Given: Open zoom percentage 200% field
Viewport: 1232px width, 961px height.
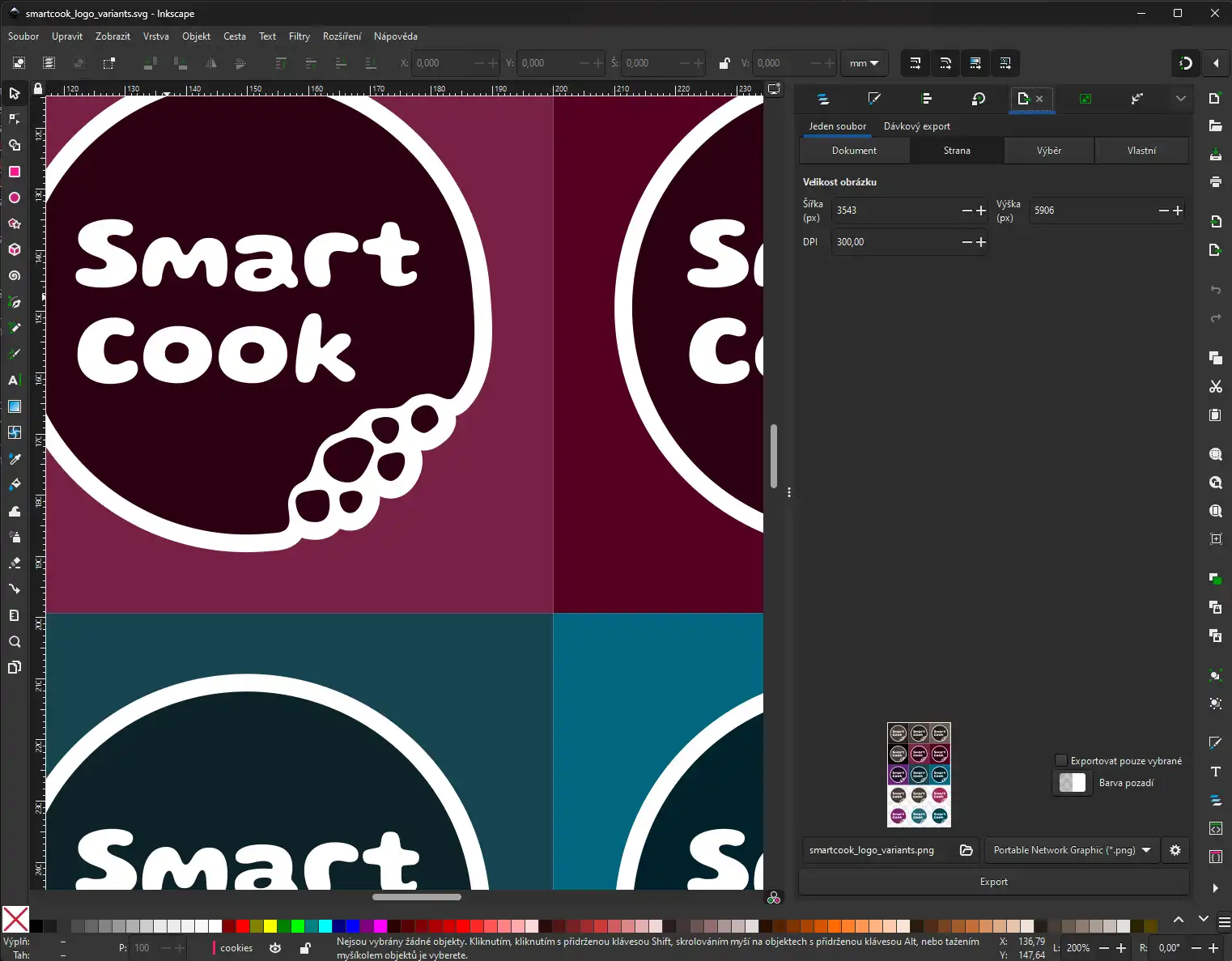Looking at the screenshot, I should 1078,948.
